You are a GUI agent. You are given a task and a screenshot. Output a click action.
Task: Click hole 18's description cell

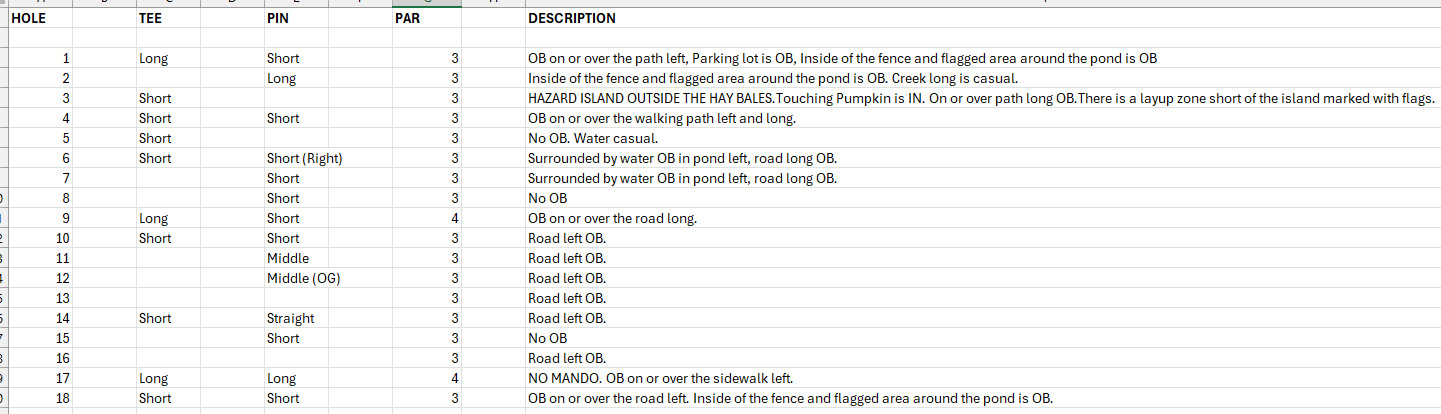(x=790, y=398)
